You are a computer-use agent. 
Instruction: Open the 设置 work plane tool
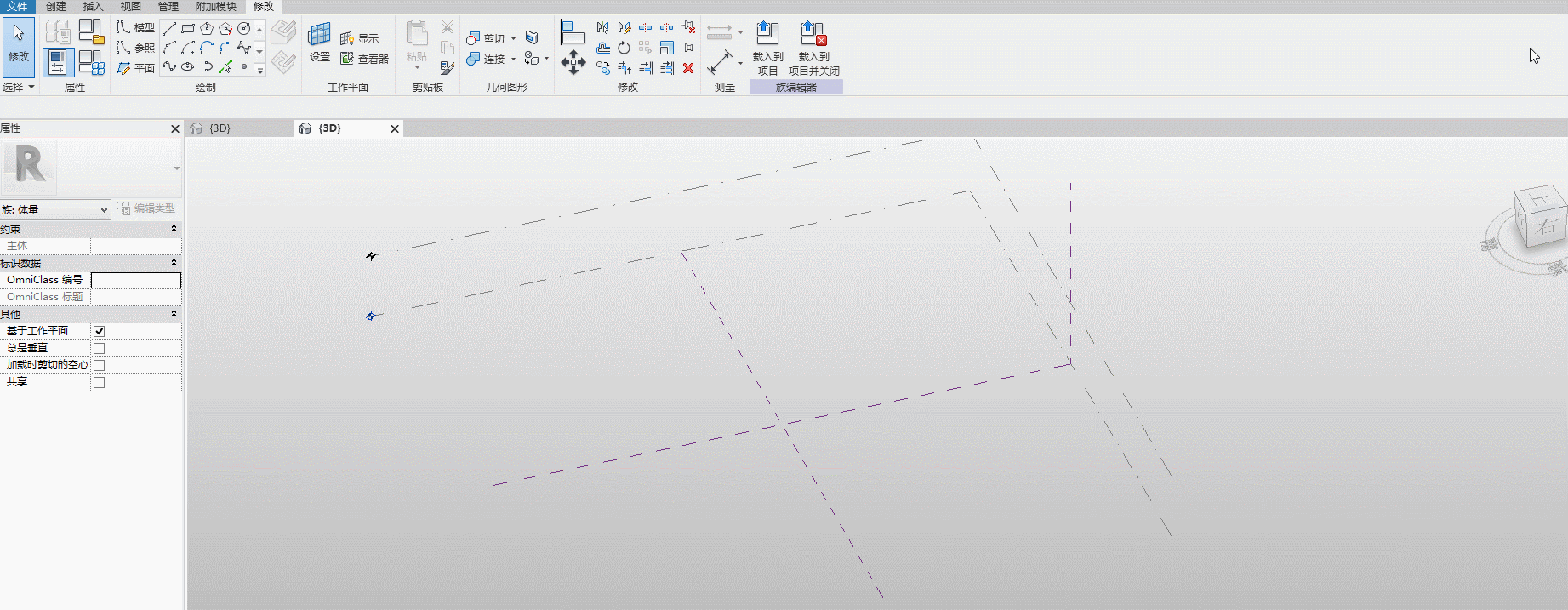(x=320, y=43)
